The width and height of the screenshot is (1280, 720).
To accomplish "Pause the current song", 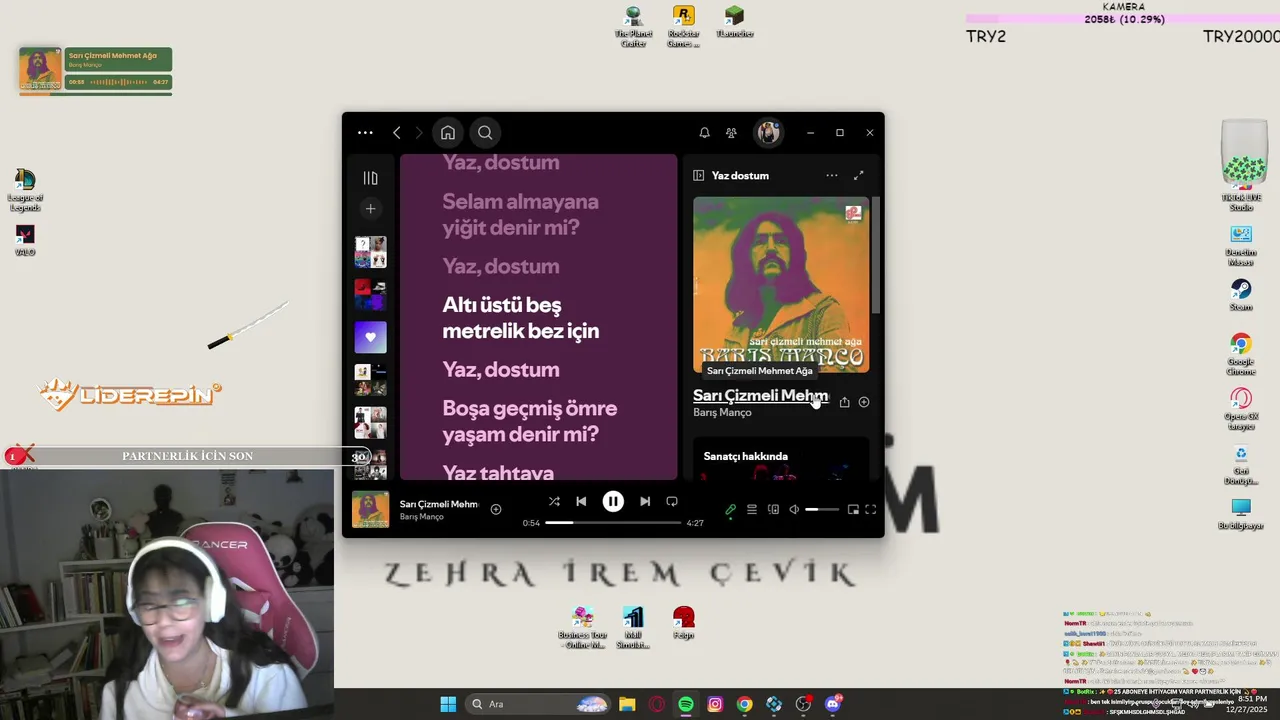I will tap(613, 501).
